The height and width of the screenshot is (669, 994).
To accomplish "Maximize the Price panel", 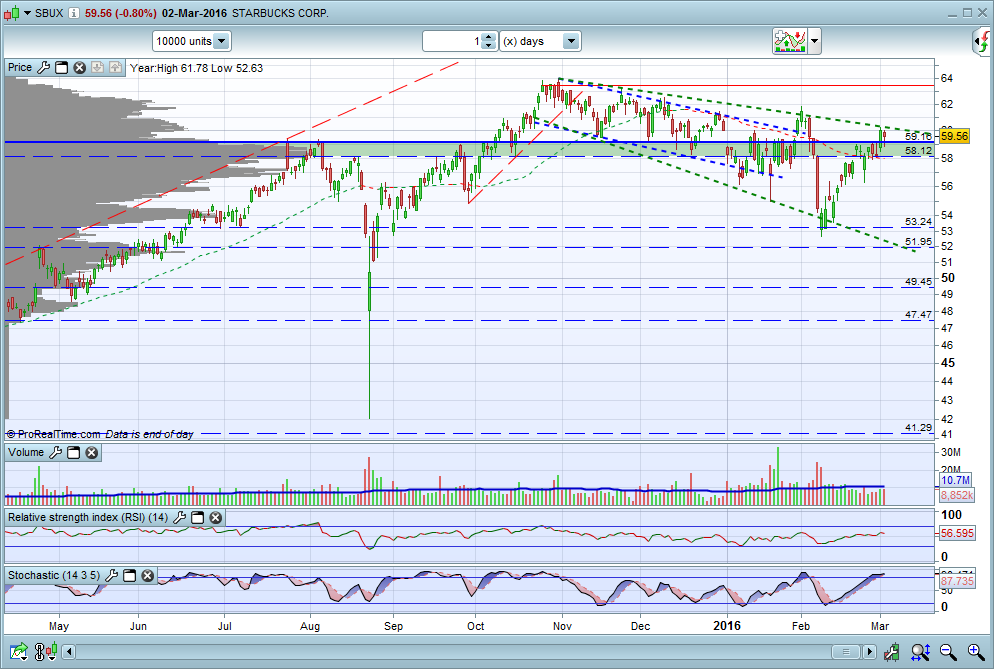I will click(61, 67).
